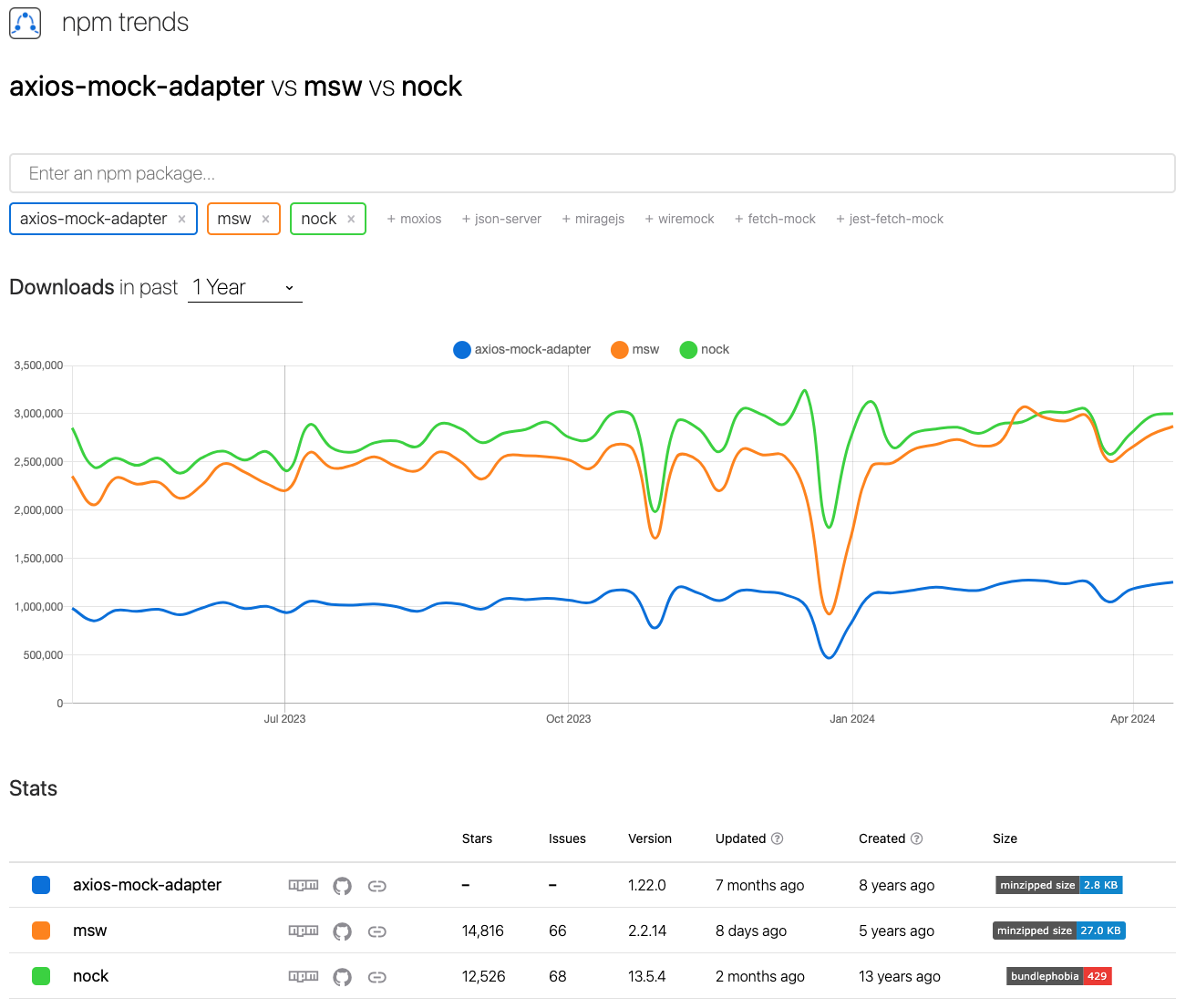The image size is (1196, 1008).
Task: Open npm page for msw
Action: (x=304, y=931)
